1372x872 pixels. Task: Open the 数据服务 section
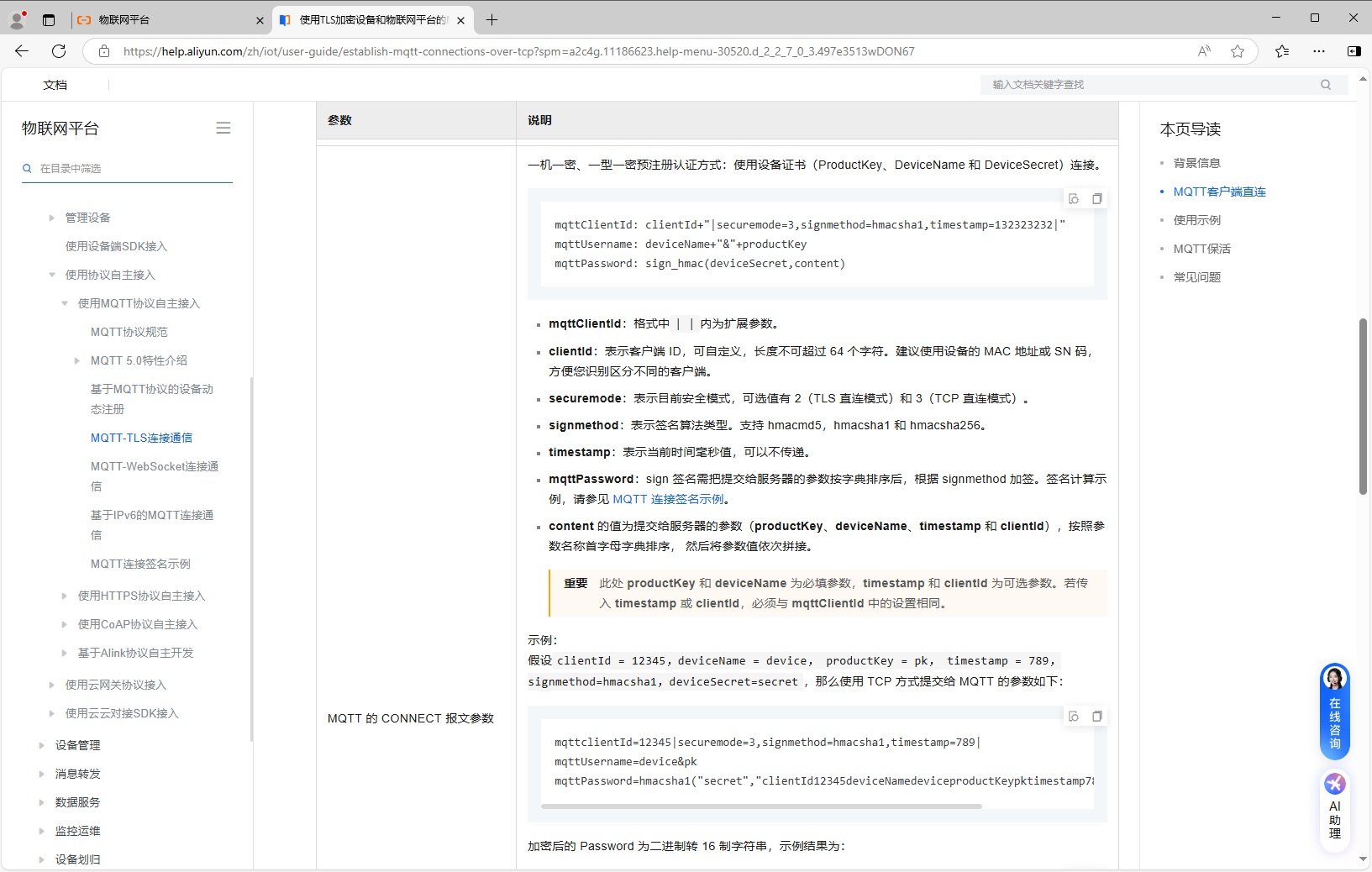78,802
